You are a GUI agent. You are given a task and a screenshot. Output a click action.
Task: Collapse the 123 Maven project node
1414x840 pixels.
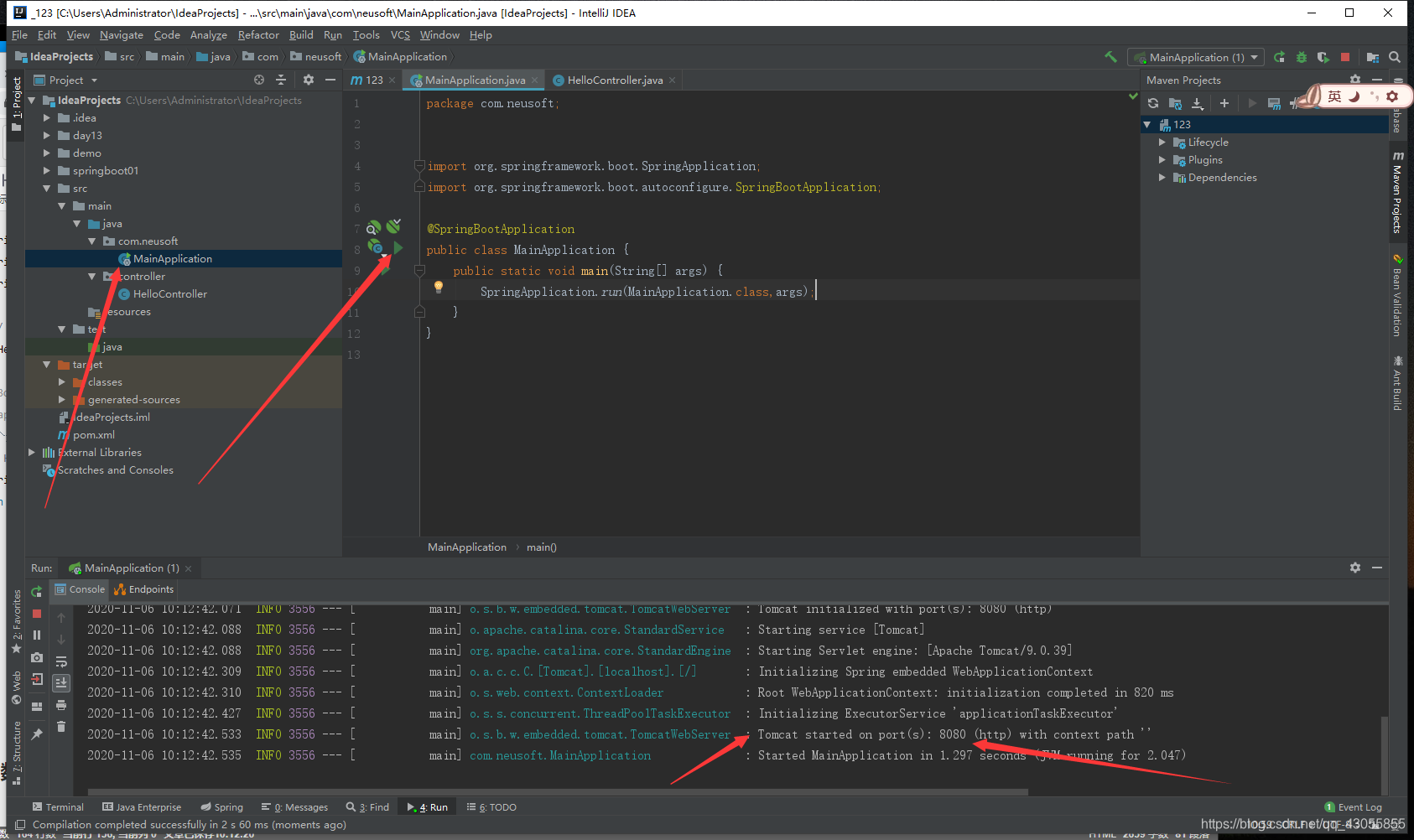[x=1147, y=125]
